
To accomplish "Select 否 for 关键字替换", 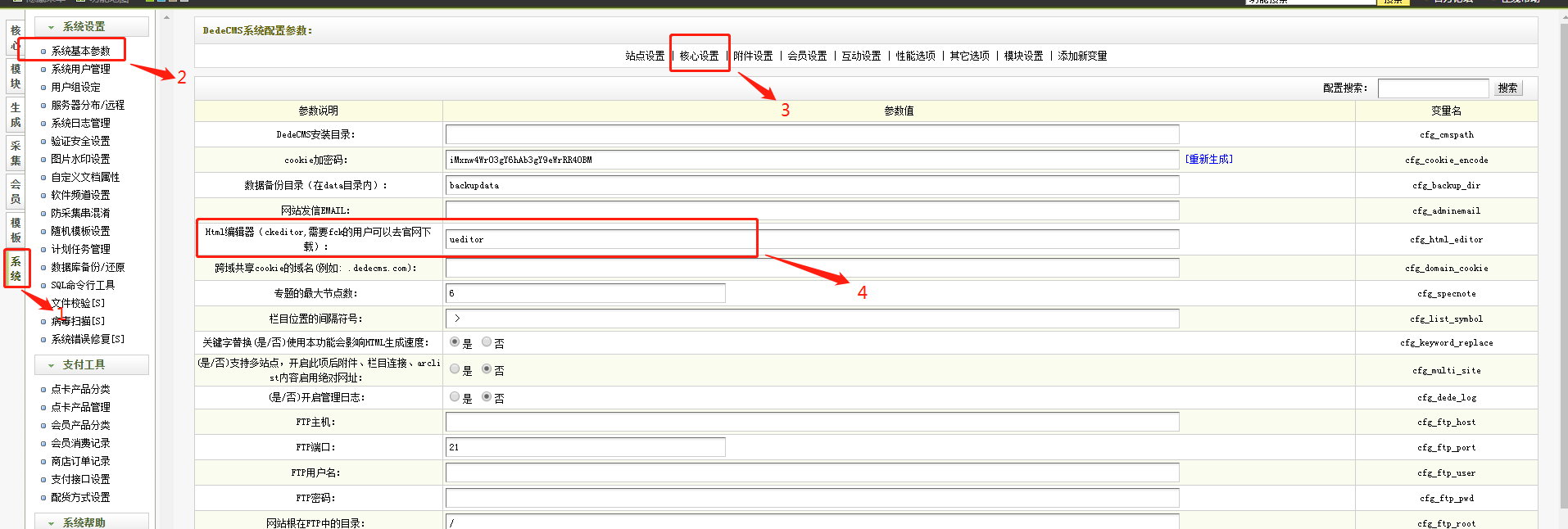I will click(x=487, y=342).
